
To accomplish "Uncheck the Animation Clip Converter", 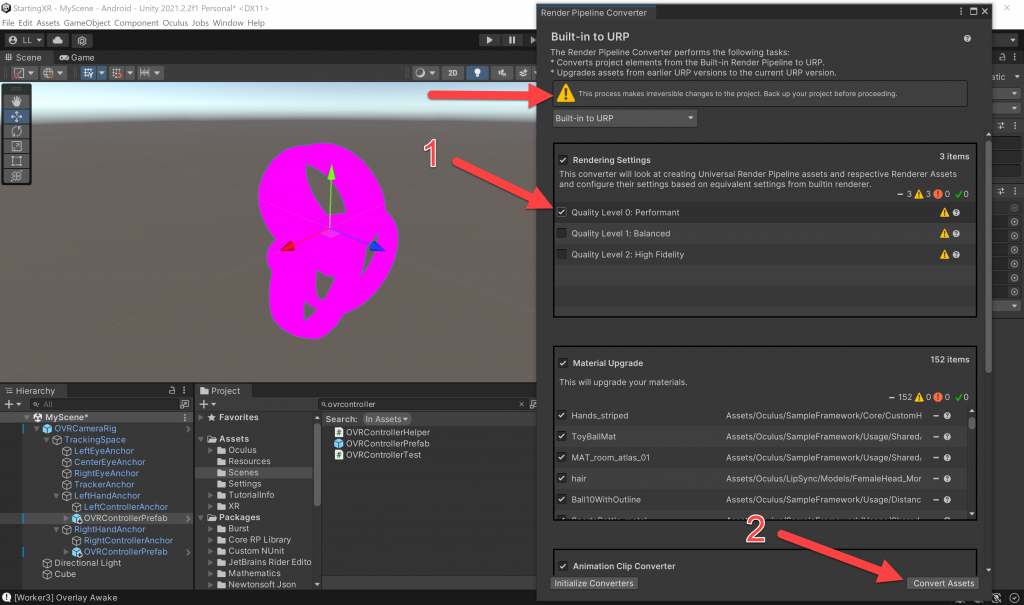I will [x=563, y=566].
